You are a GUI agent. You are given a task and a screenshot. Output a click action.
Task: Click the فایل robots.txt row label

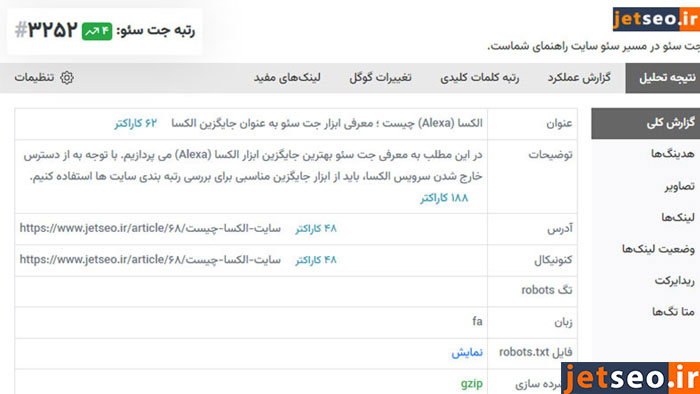535,353
